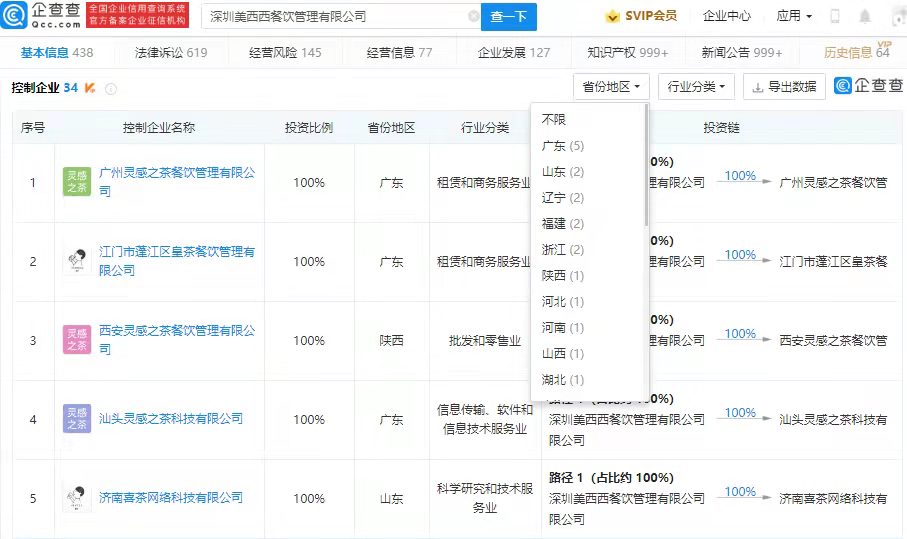Open 汕头灵感之茶科技有限公司 company link
Viewport: 907px width, 539px height.
(171, 418)
